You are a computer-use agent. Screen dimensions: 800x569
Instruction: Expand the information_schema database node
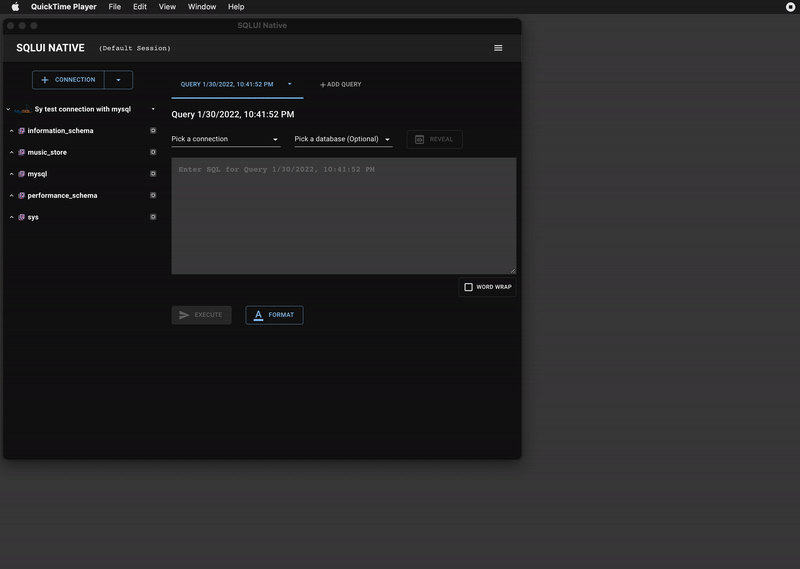tap(11, 131)
